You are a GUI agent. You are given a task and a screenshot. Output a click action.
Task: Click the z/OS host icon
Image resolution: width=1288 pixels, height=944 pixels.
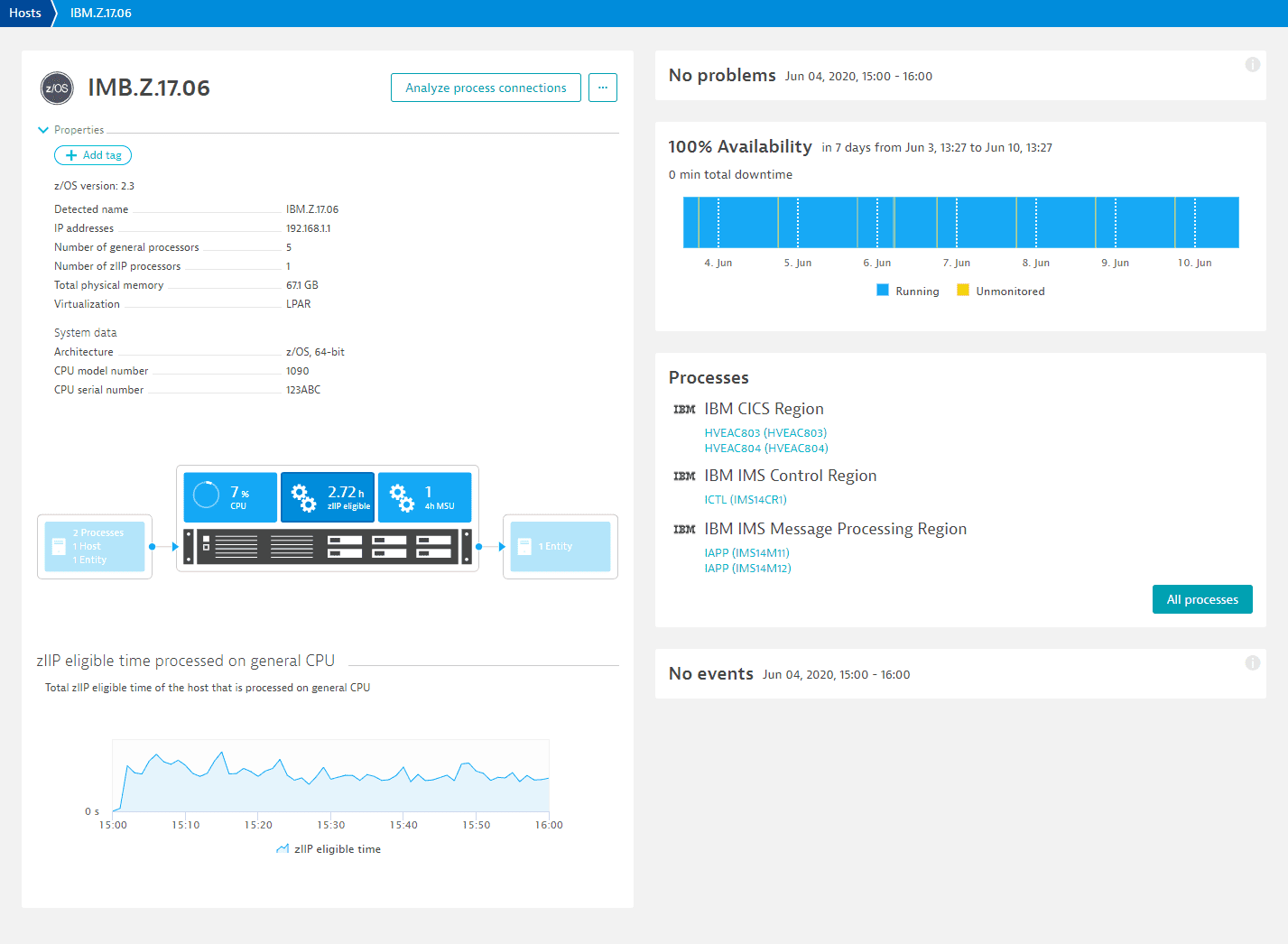point(57,88)
